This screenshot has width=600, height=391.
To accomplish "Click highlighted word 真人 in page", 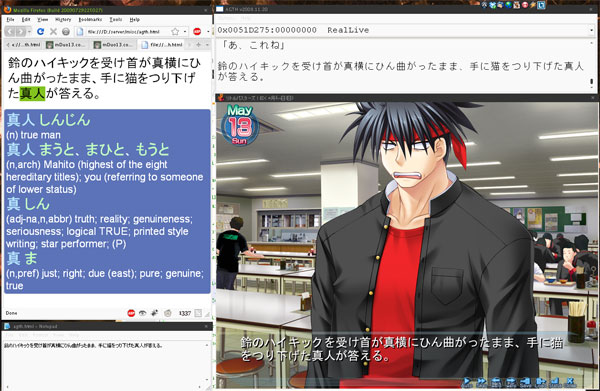I will 33,93.
